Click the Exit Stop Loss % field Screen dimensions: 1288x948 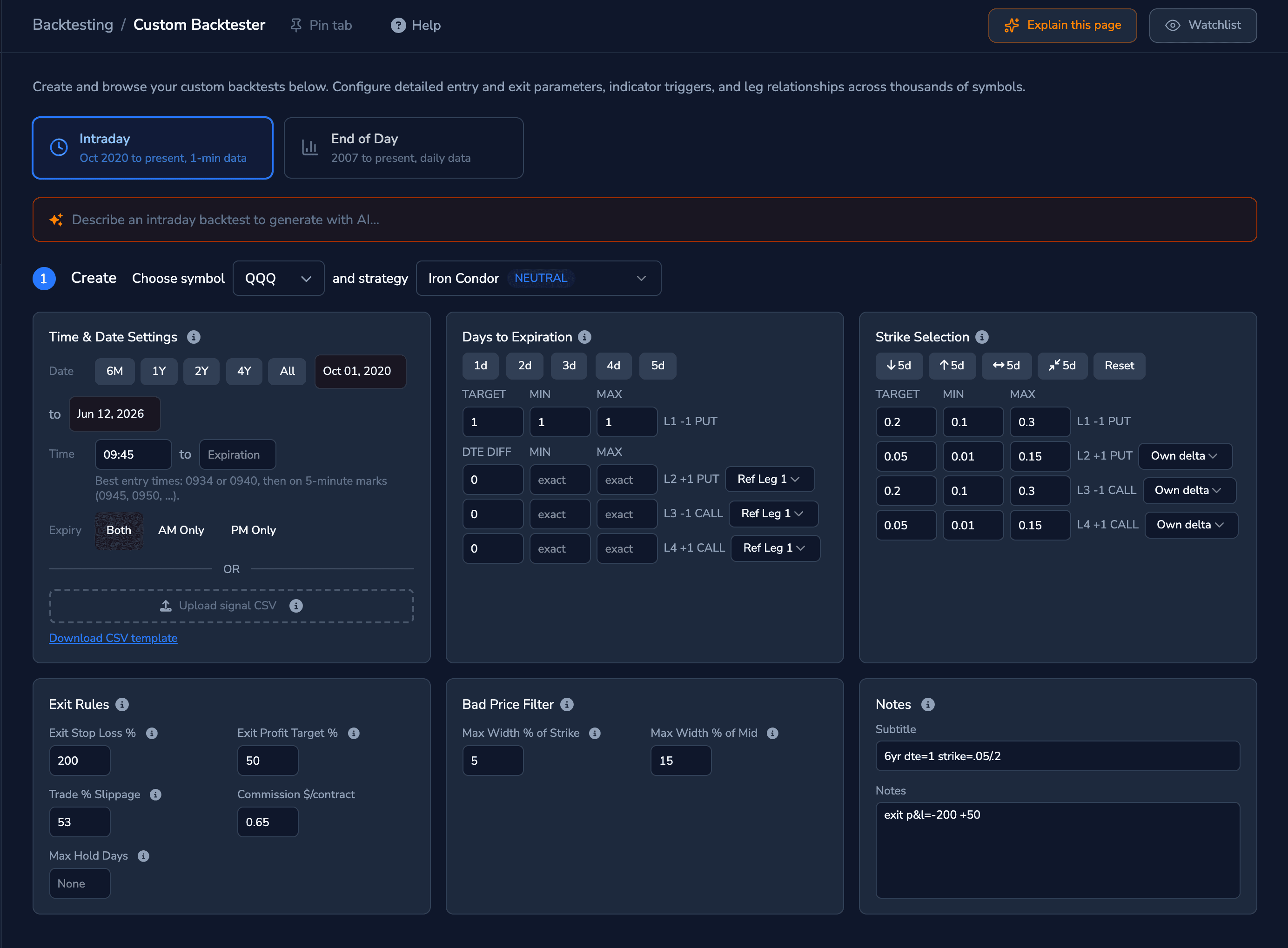coord(80,761)
